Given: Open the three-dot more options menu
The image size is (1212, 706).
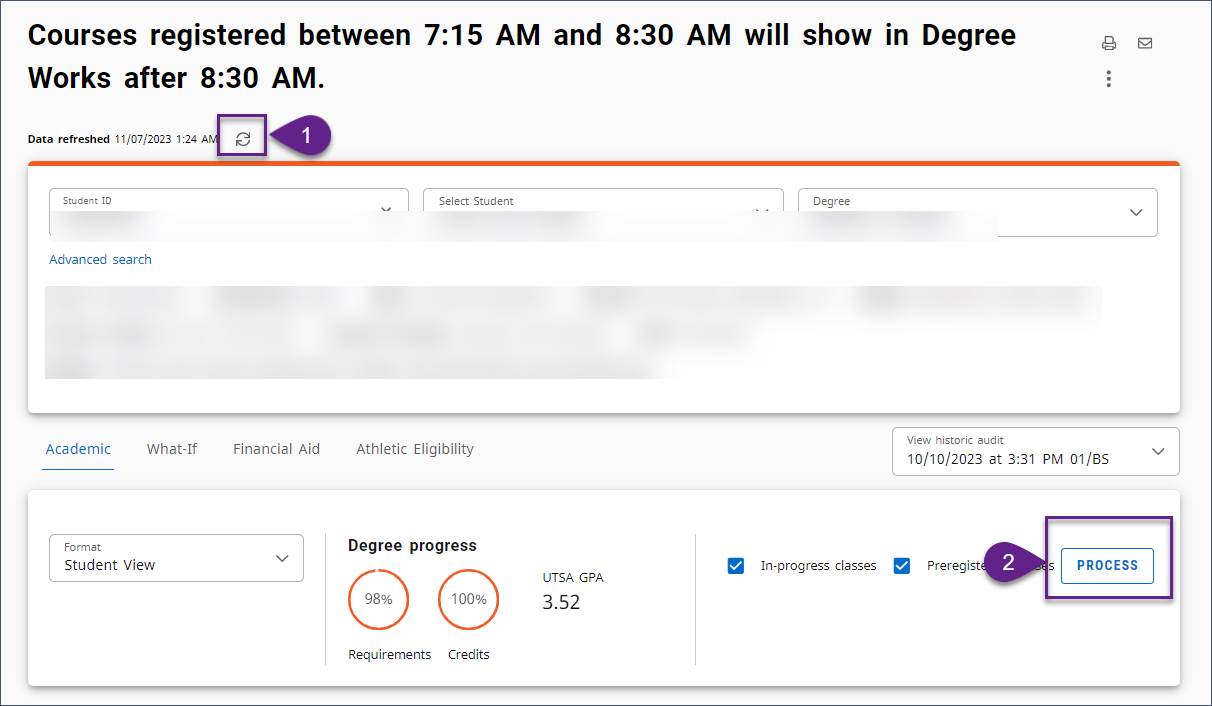Looking at the screenshot, I should point(1108,79).
